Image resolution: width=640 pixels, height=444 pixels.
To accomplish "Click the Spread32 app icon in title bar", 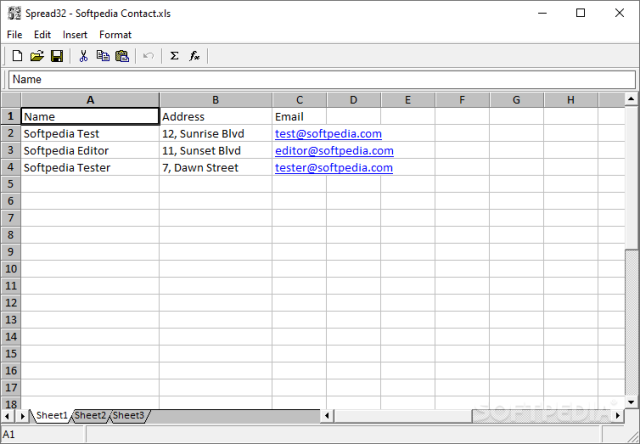I will 14,13.
